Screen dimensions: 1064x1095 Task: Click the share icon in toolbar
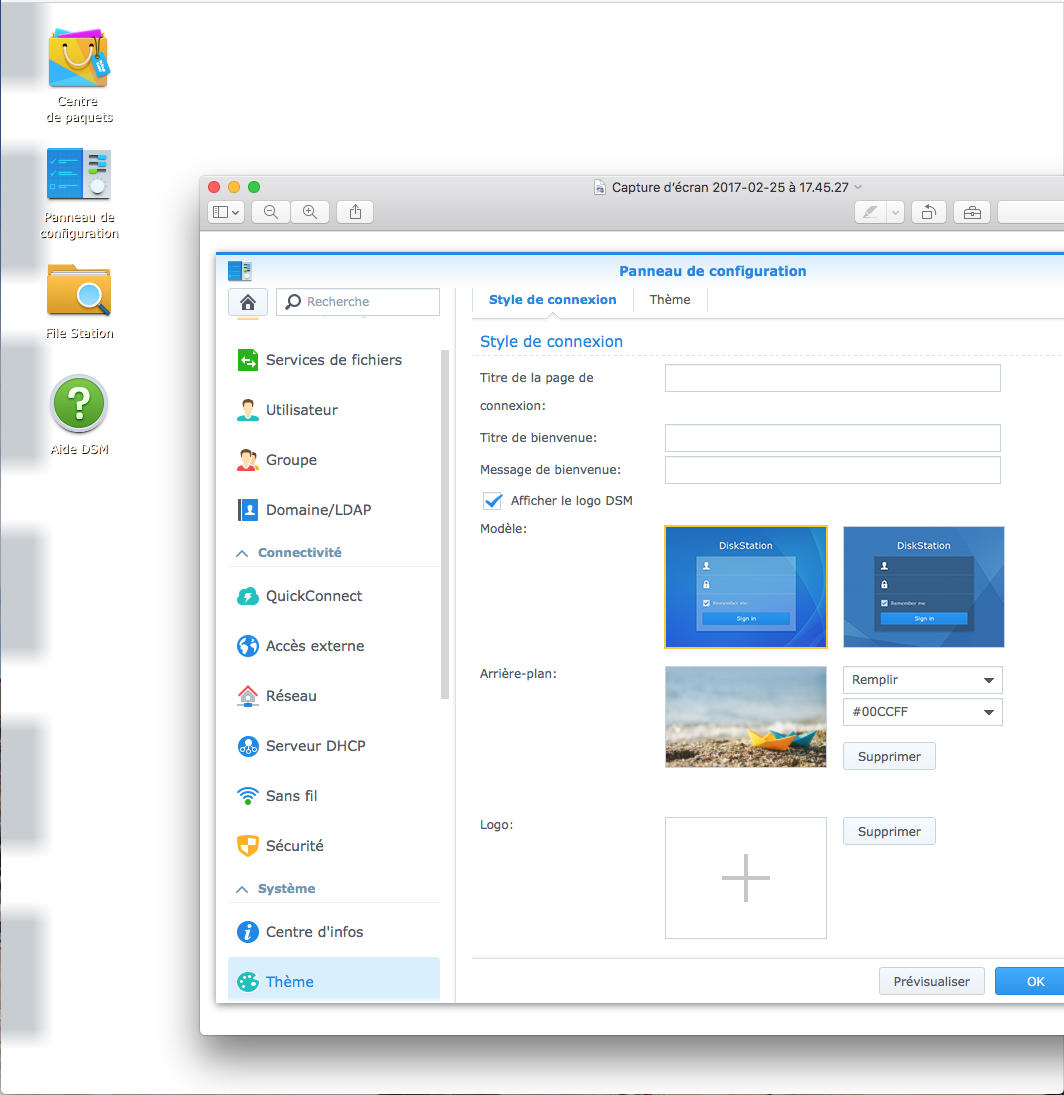355,212
